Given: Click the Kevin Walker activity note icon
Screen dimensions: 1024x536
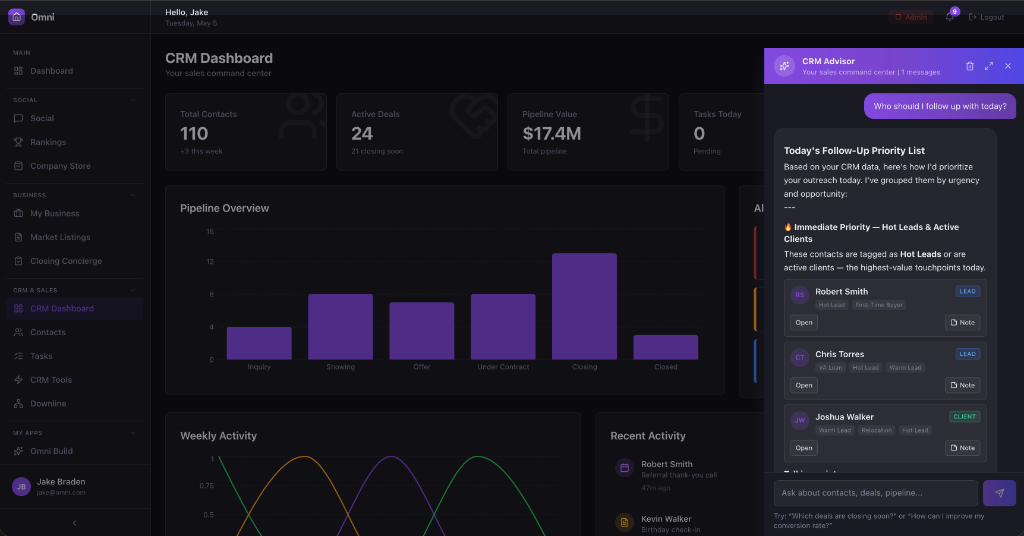Looking at the screenshot, I should (x=624, y=522).
